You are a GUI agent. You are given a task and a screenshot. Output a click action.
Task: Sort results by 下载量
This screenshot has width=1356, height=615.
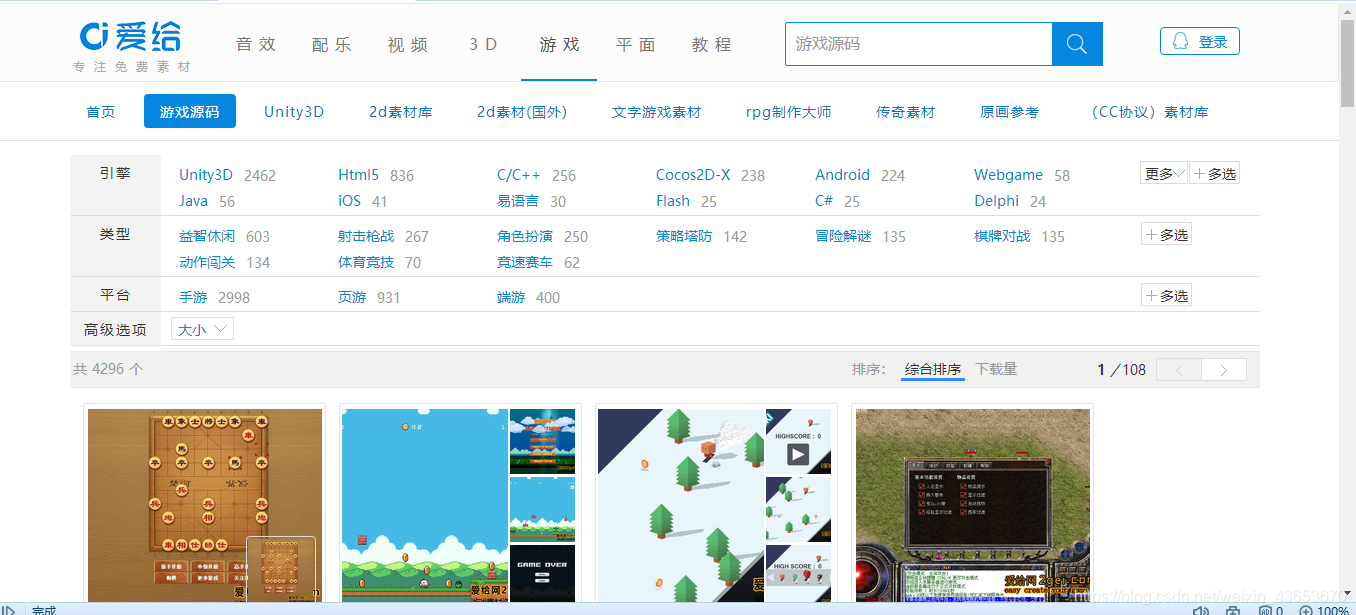[996, 369]
